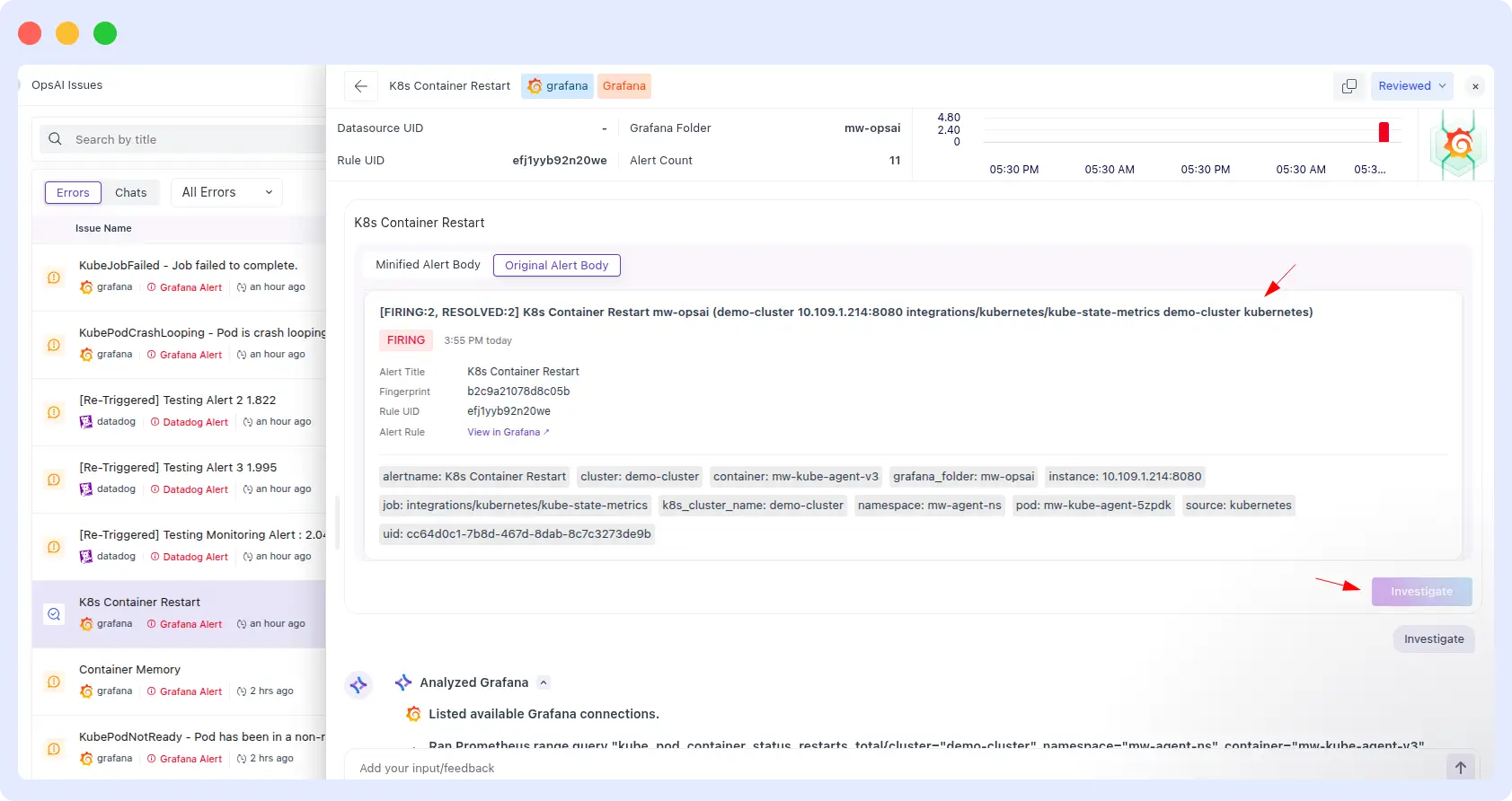Click the send arrow button
Viewport: 1512px width, 801px height.
pyautogui.click(x=1460, y=768)
